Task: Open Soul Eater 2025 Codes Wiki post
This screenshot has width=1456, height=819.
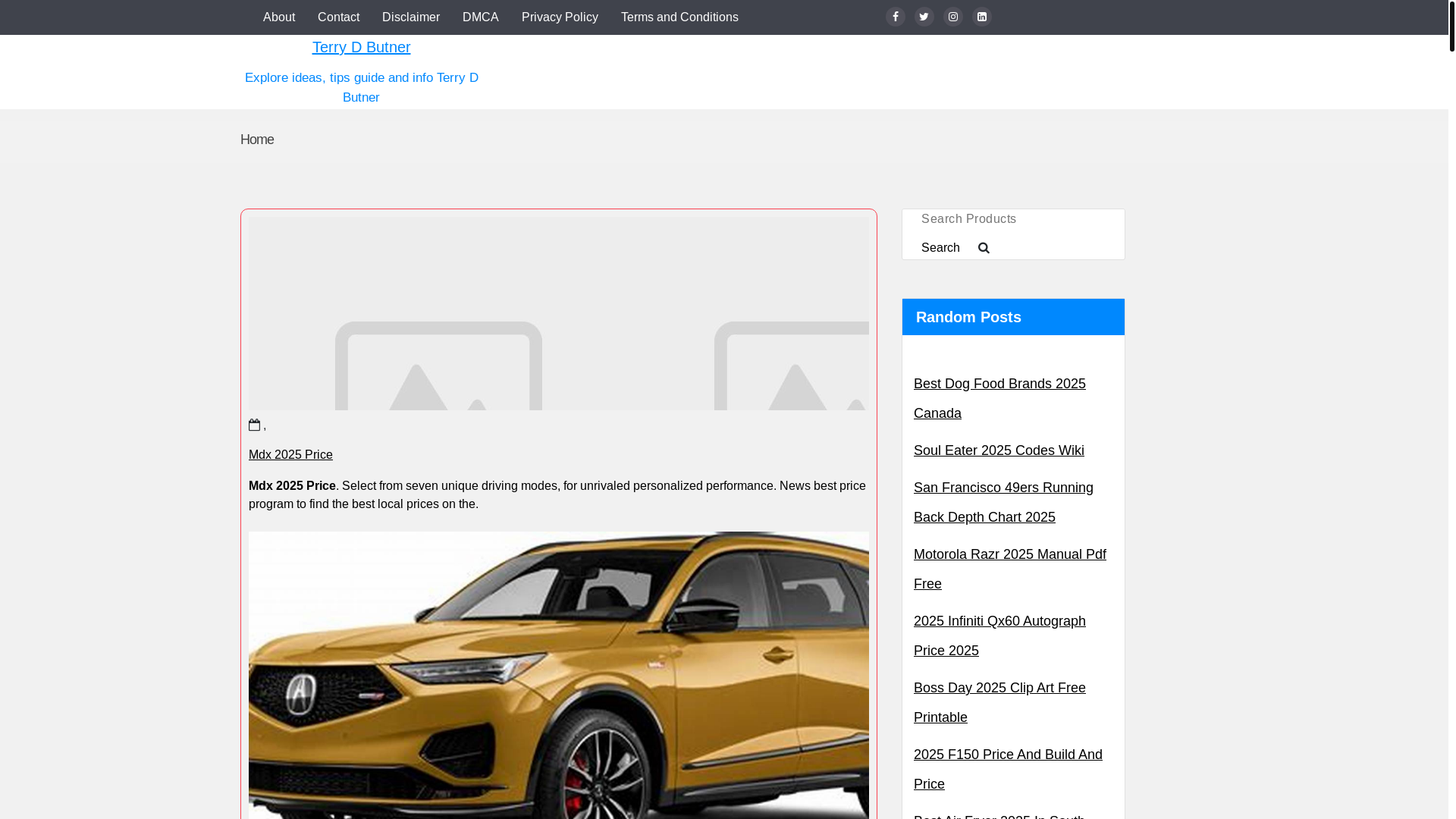Action: click(999, 450)
